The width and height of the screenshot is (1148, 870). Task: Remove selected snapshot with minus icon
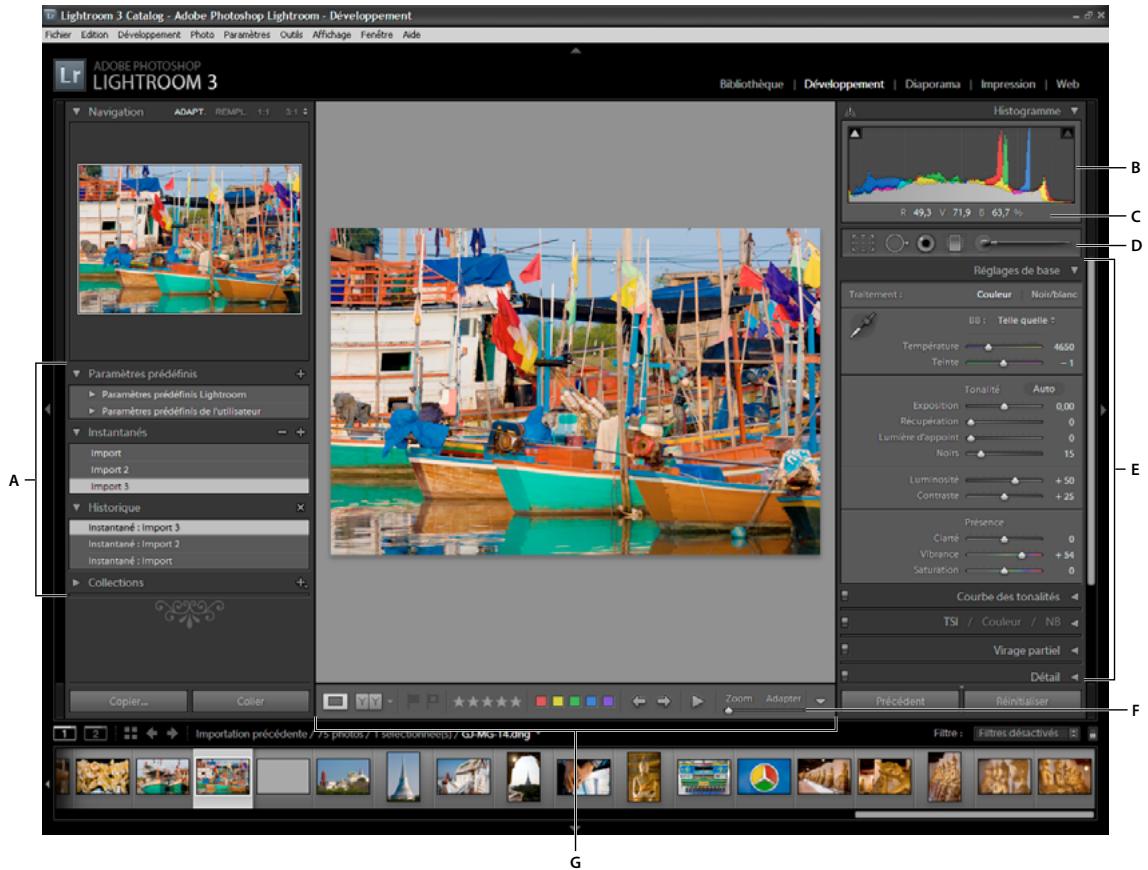coord(283,432)
